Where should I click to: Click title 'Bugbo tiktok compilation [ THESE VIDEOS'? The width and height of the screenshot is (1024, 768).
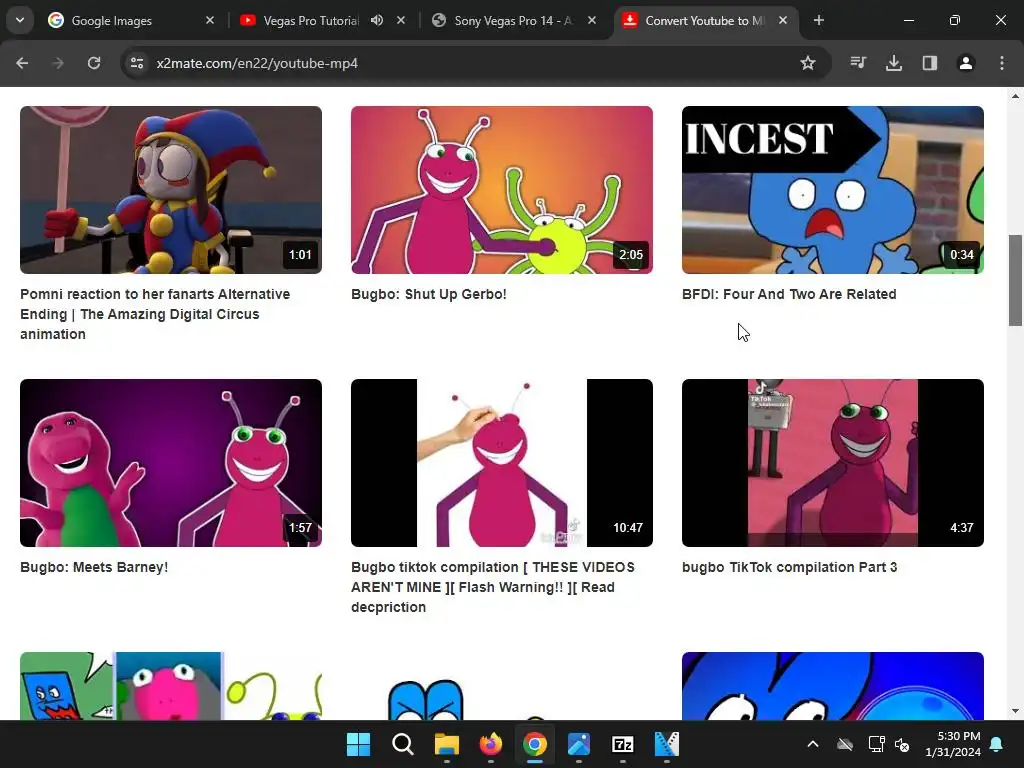tap(492, 567)
